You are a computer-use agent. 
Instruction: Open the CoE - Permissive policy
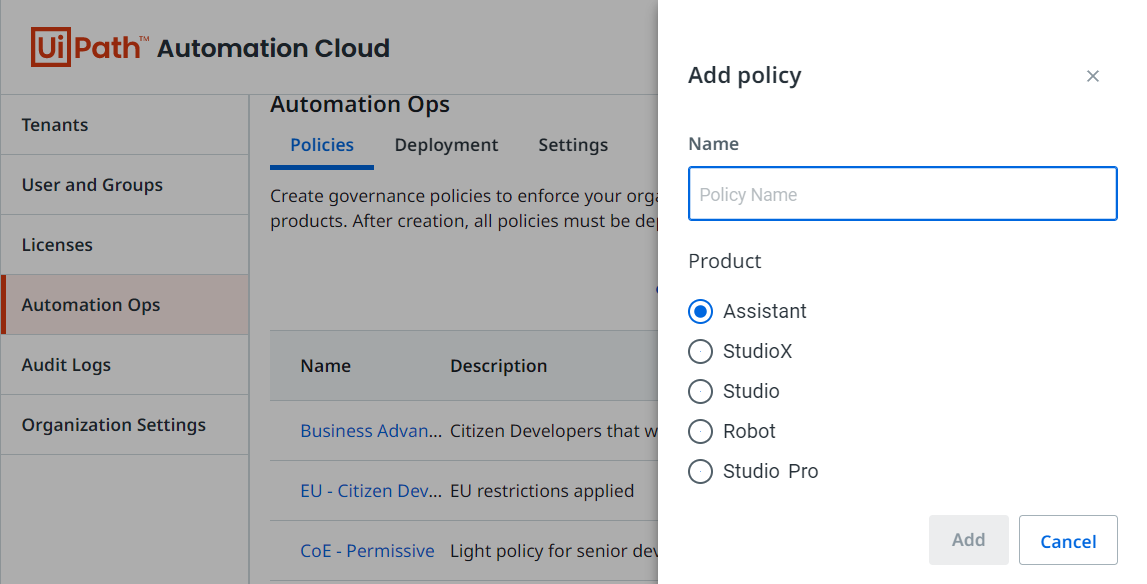pyautogui.click(x=367, y=551)
